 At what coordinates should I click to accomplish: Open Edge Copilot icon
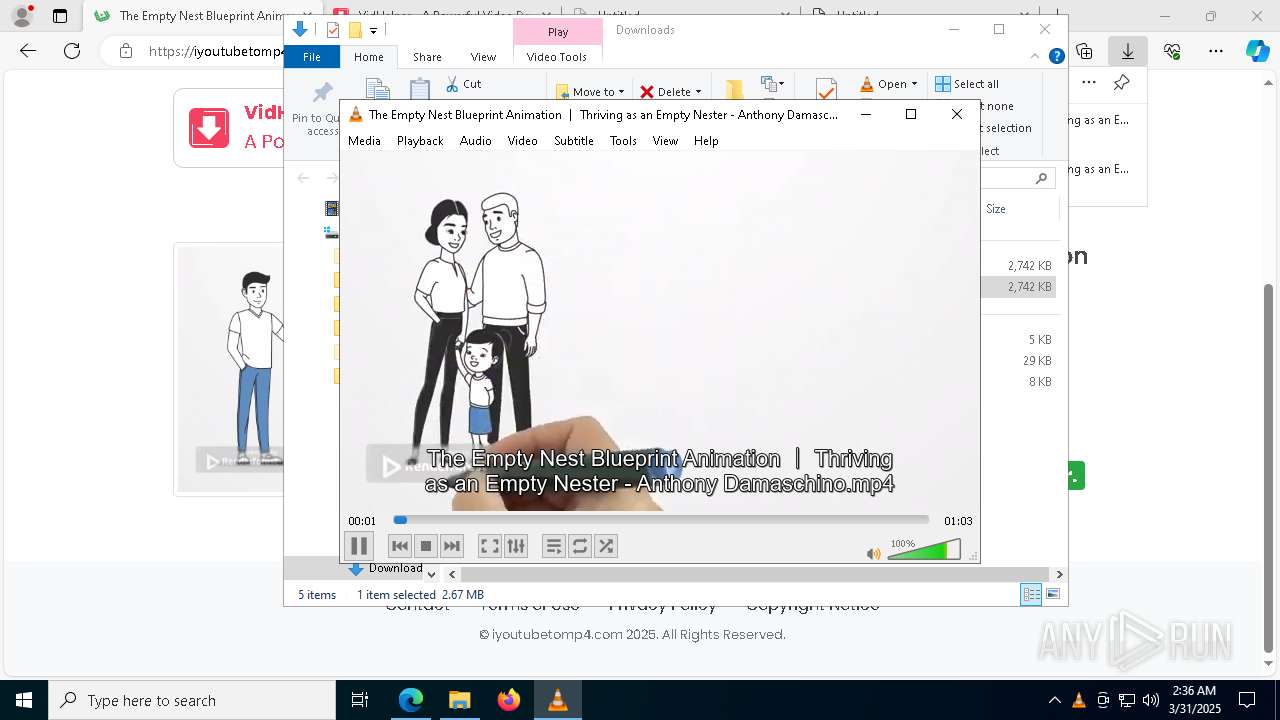tap(1257, 51)
